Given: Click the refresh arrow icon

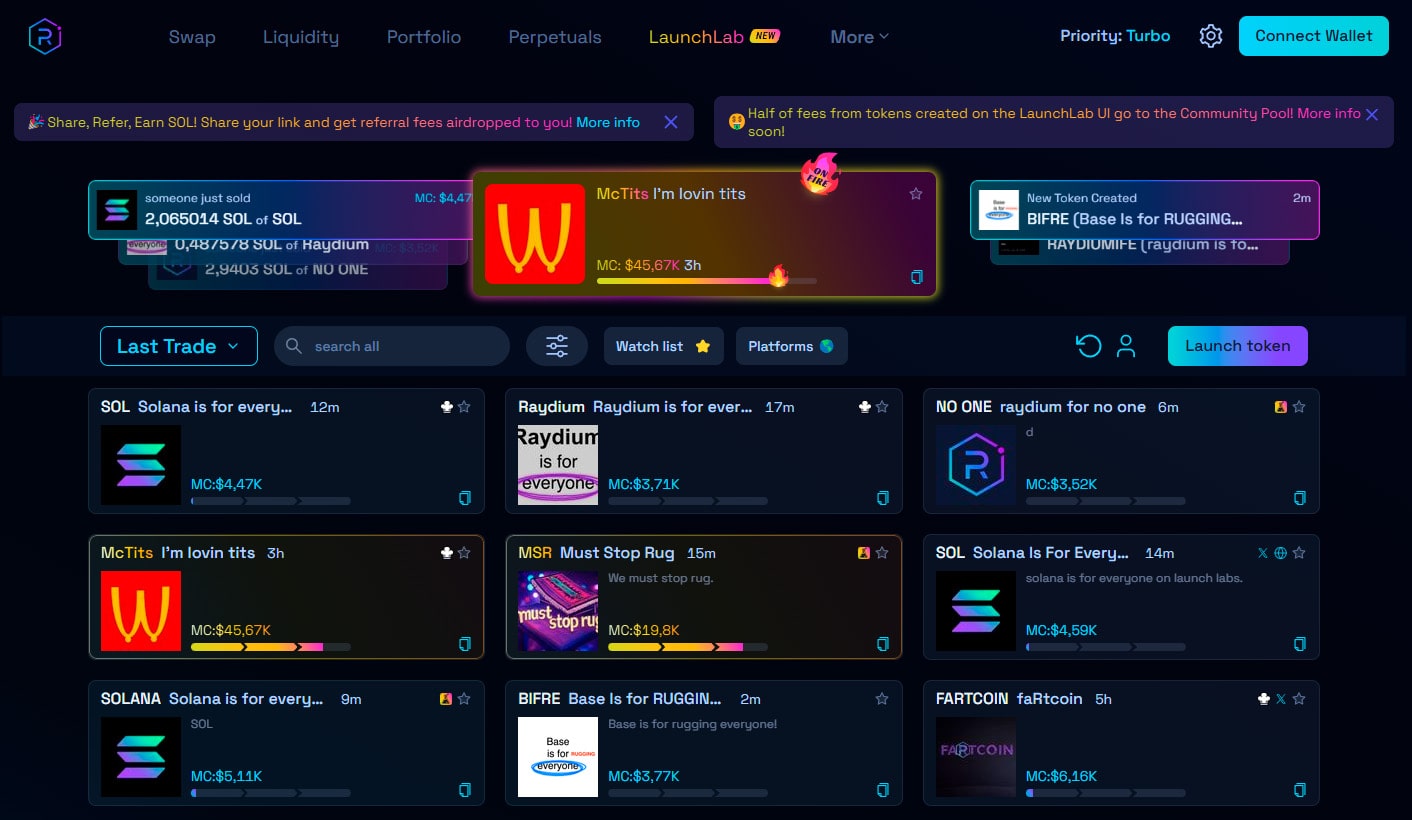Looking at the screenshot, I should click(1088, 346).
